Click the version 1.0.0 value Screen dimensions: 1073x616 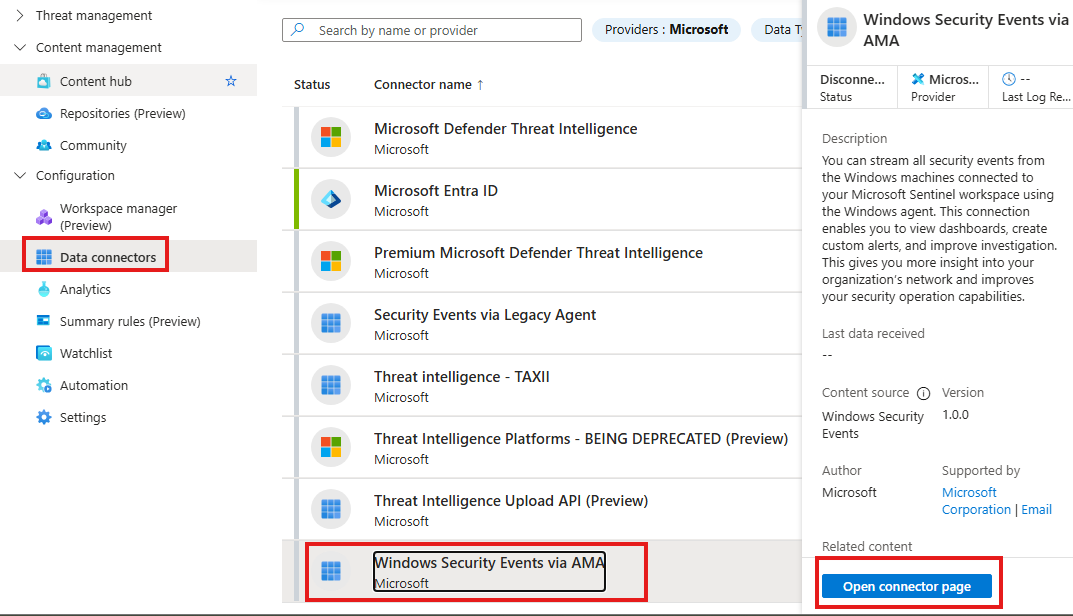click(x=955, y=415)
